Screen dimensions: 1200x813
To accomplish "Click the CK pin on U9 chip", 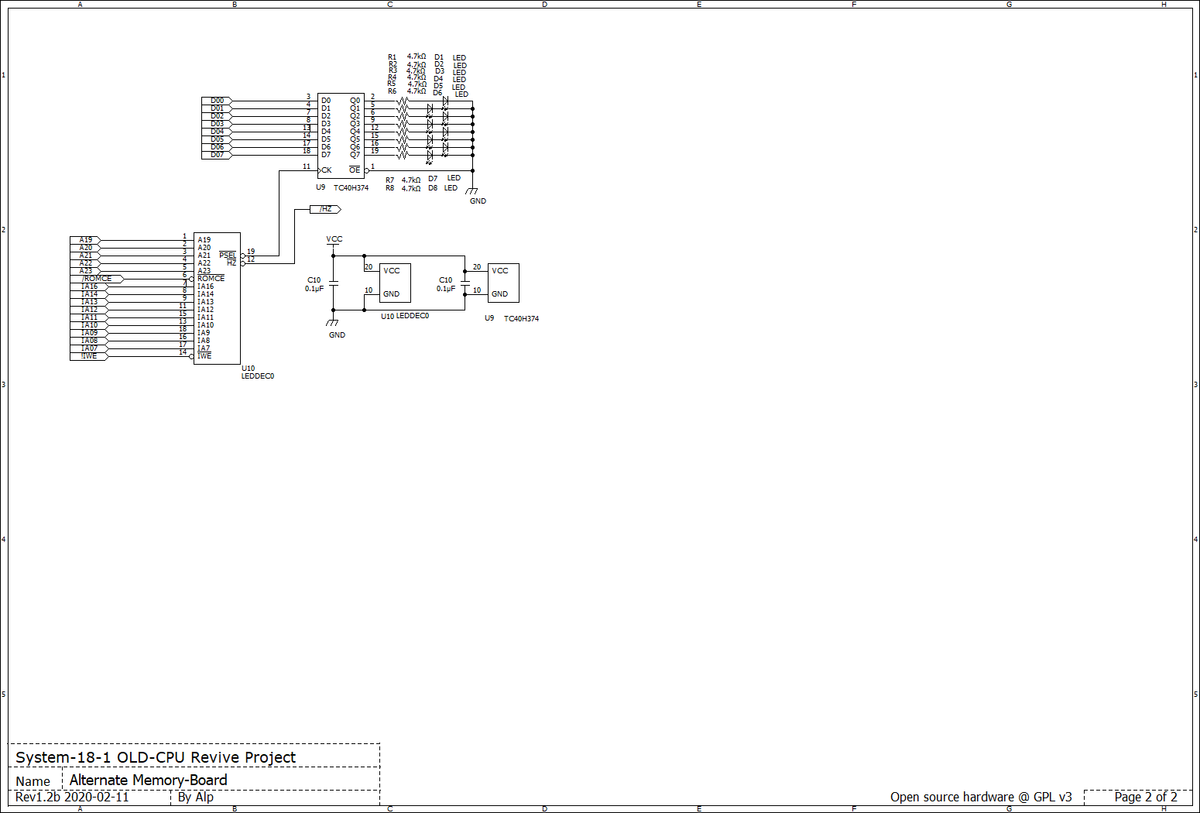I will point(326,170).
